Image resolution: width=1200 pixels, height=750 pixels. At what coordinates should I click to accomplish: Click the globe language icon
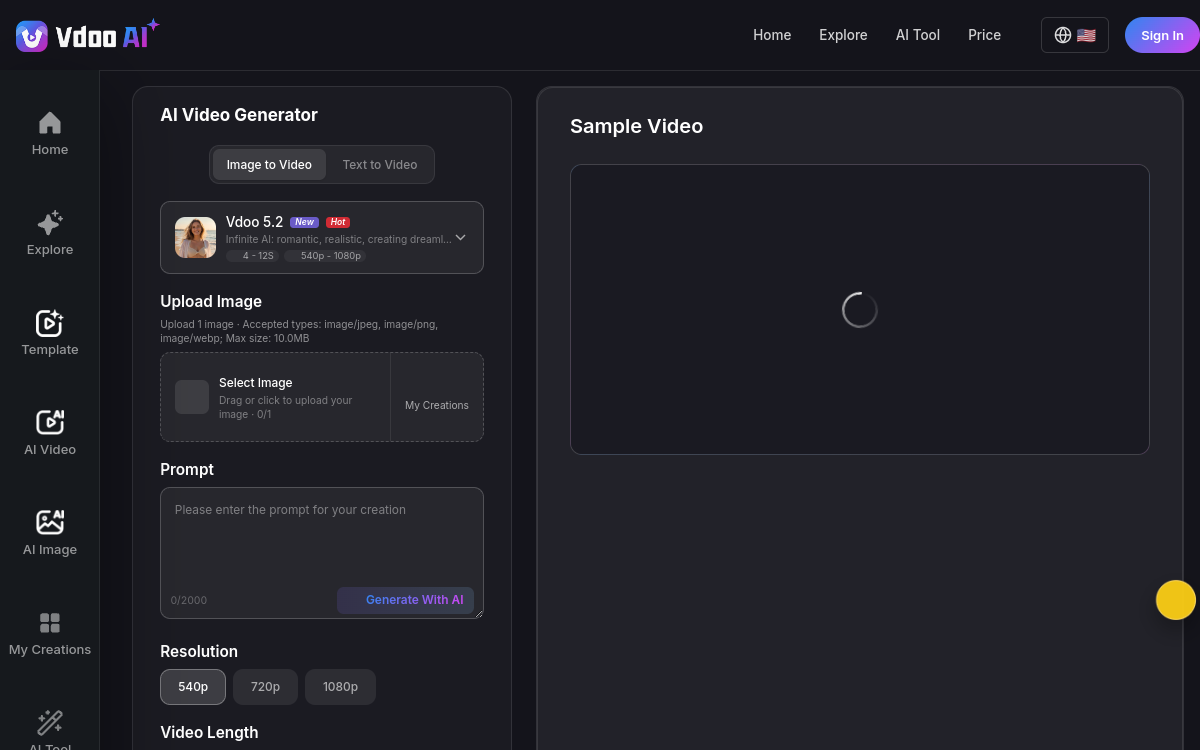pyautogui.click(x=1063, y=35)
